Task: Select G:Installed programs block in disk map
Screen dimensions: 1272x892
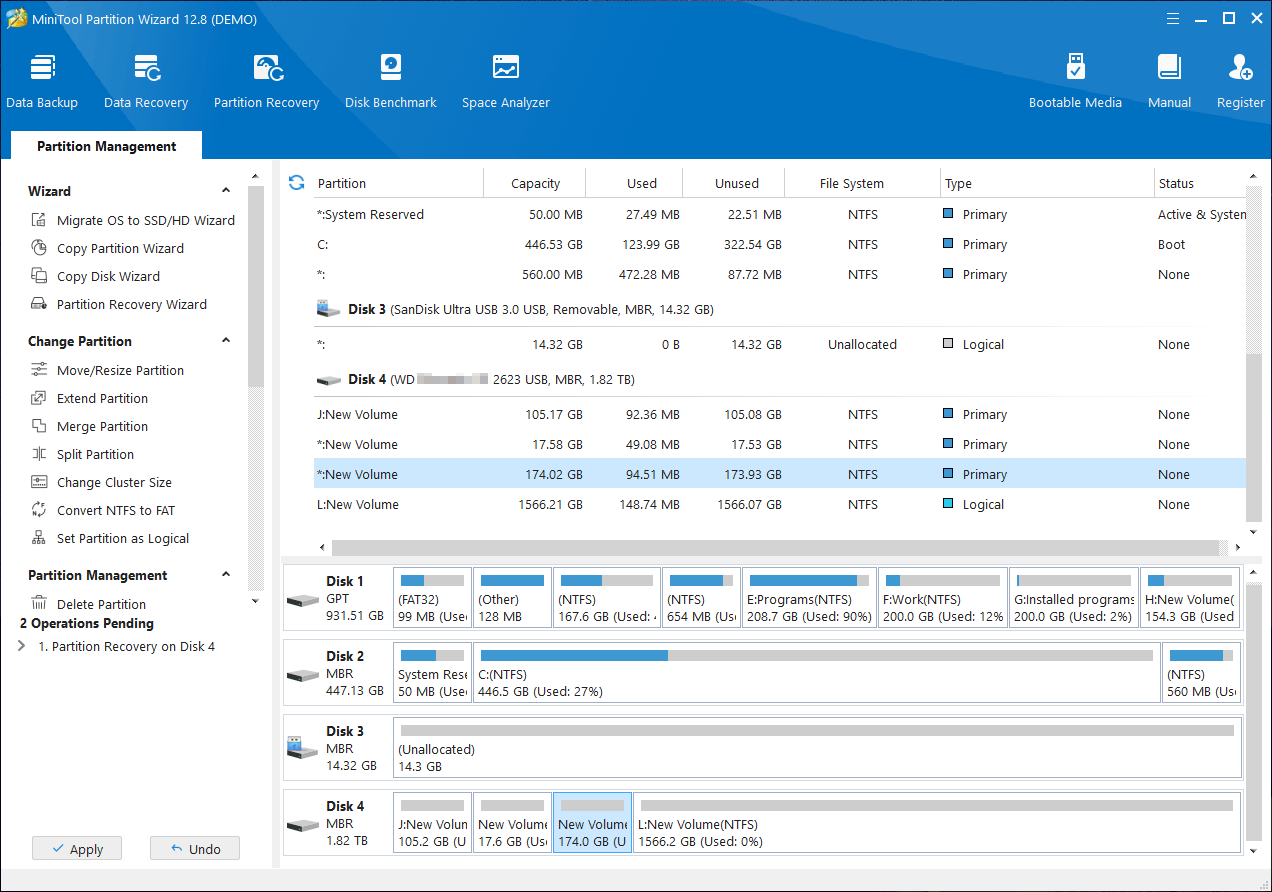Action: point(1074,598)
